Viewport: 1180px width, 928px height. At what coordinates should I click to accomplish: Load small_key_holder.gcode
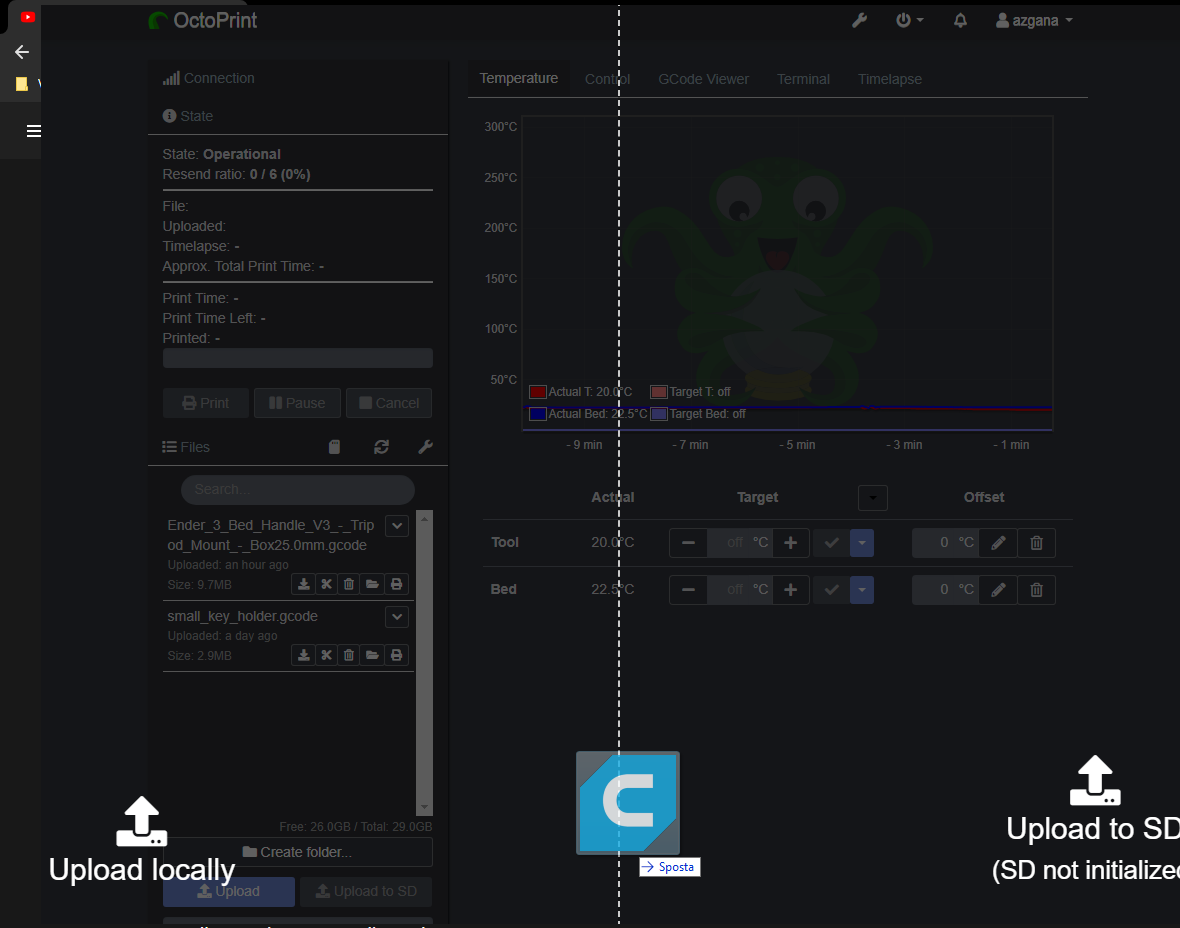click(373, 655)
